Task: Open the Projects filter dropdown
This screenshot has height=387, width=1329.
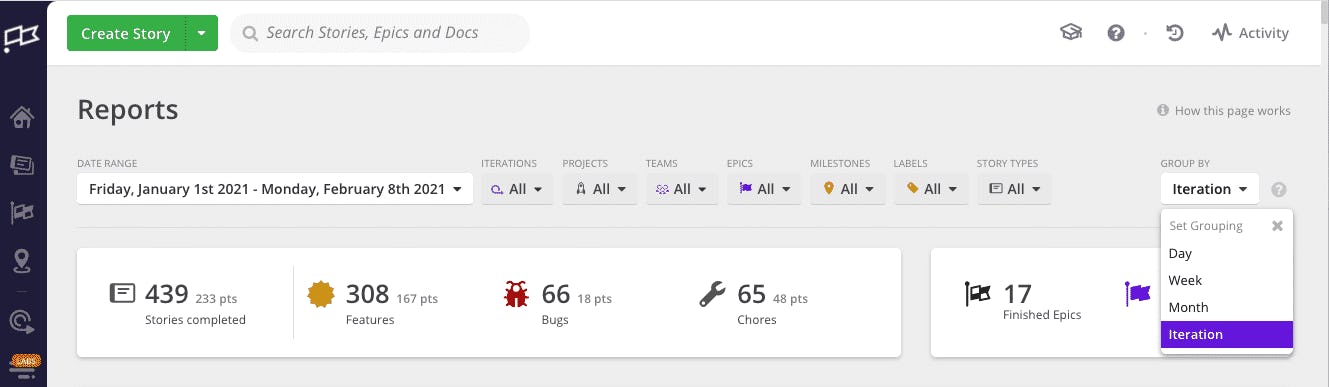Action: (x=600, y=189)
